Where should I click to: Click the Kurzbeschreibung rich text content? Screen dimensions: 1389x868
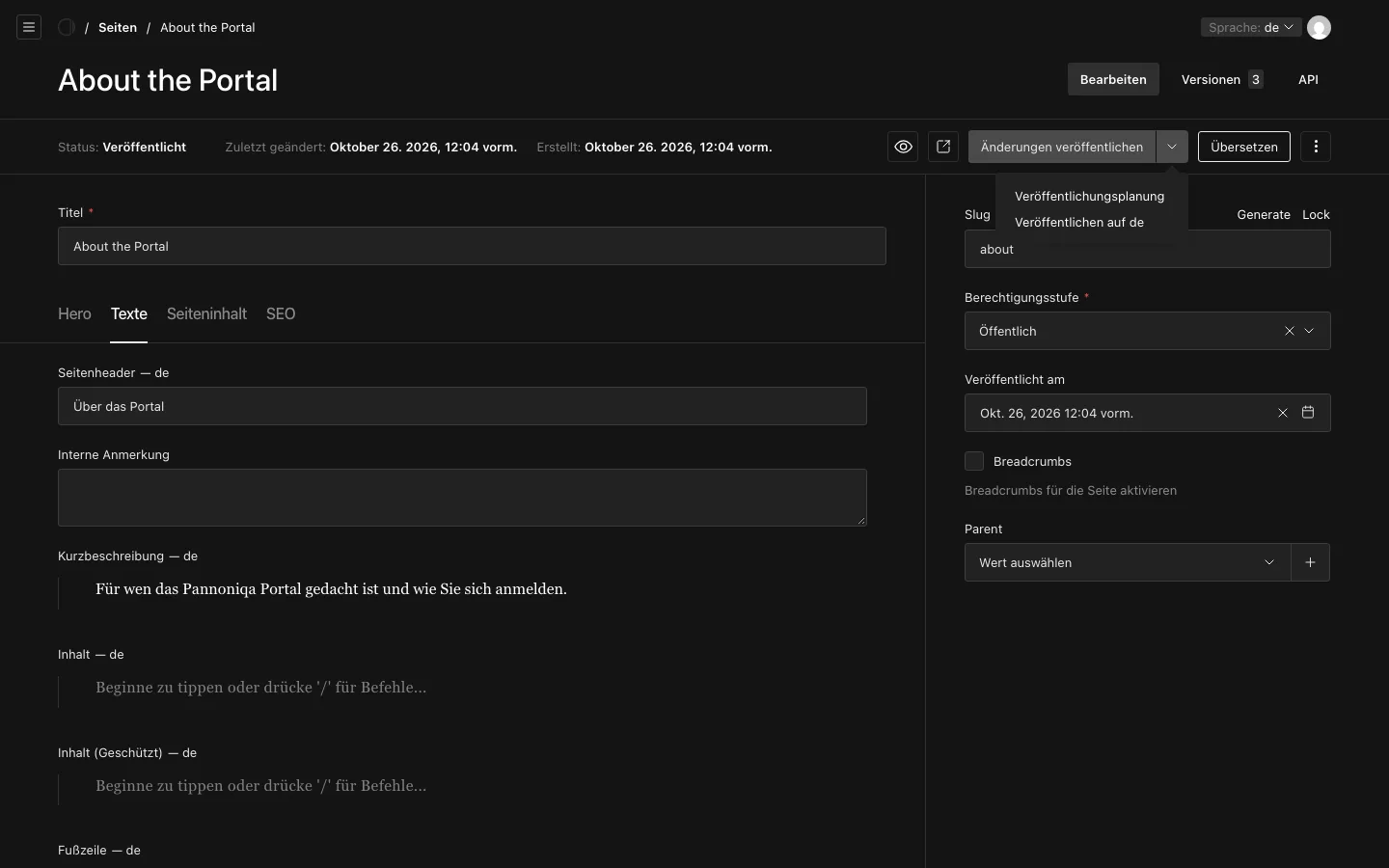tap(331, 589)
